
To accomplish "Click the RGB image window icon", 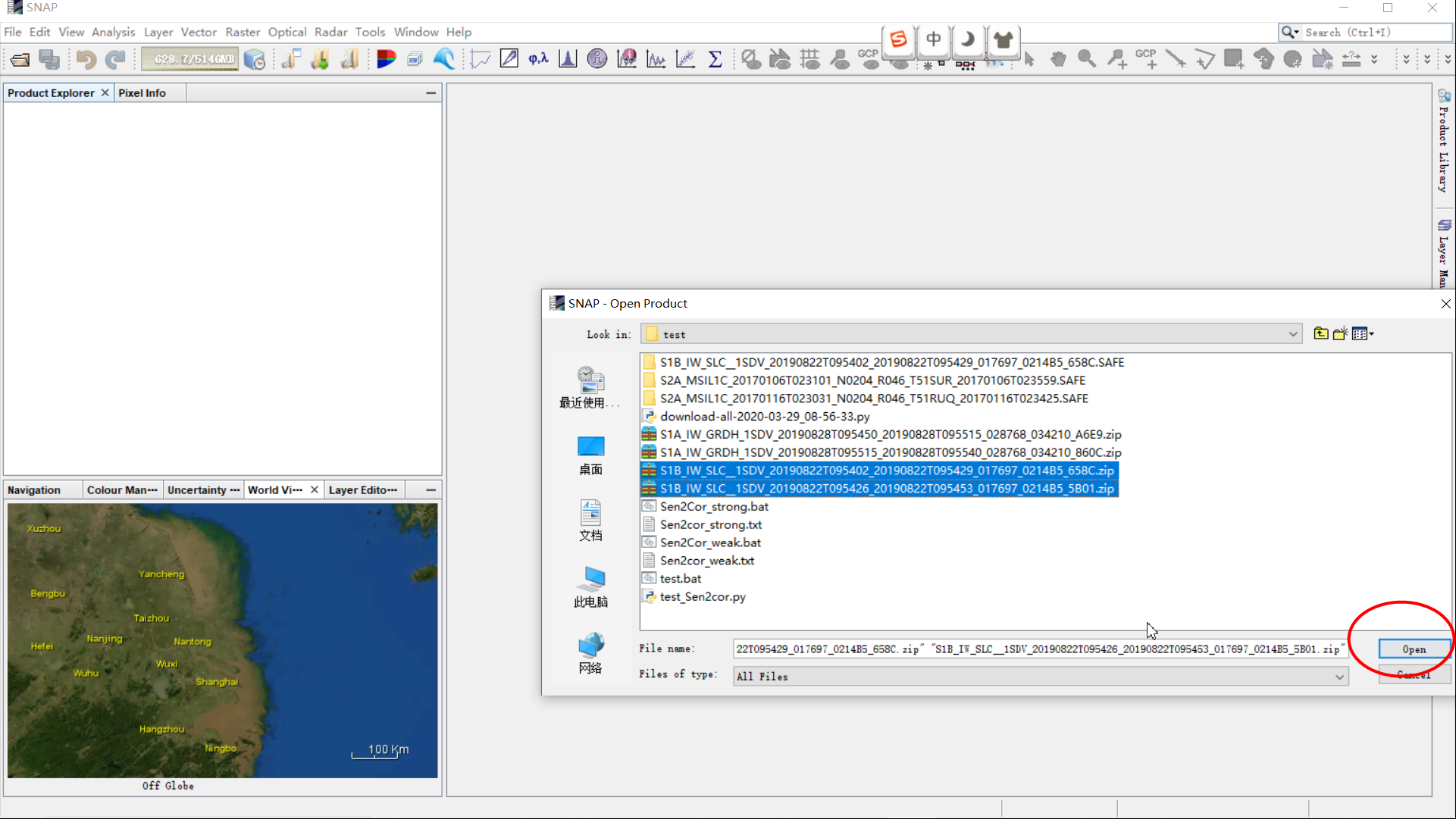I will point(387,59).
